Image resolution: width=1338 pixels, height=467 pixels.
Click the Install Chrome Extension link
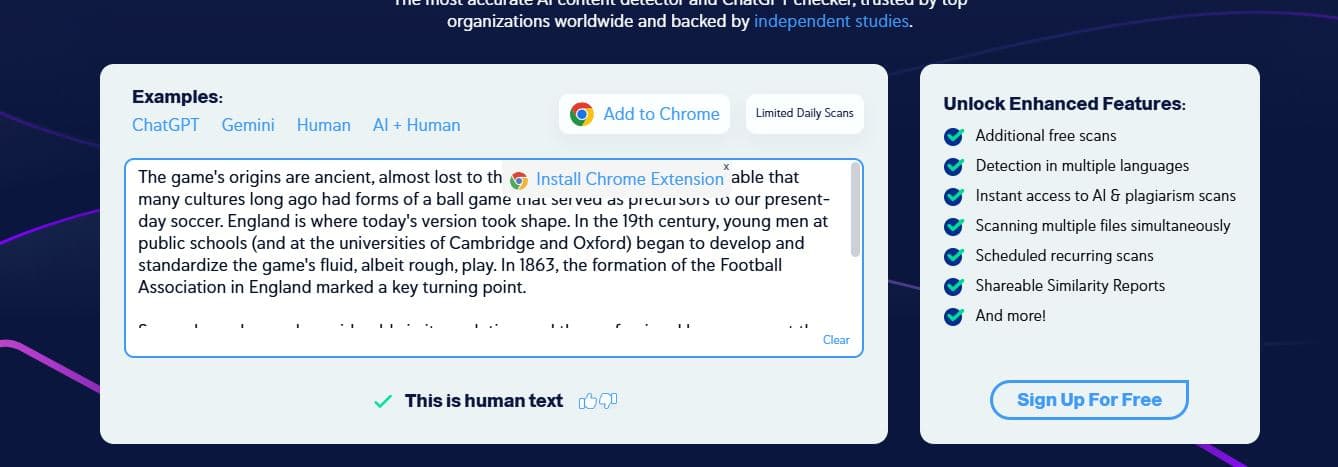click(629, 179)
